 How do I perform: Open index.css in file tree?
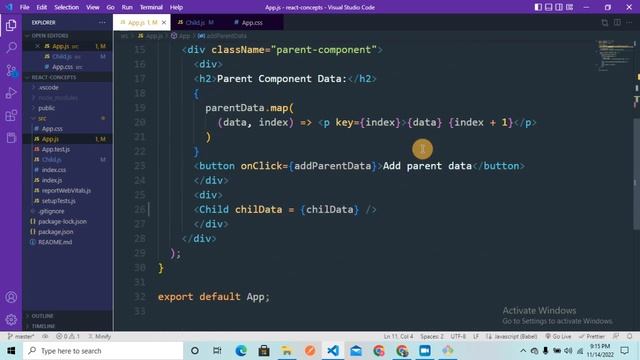53,170
